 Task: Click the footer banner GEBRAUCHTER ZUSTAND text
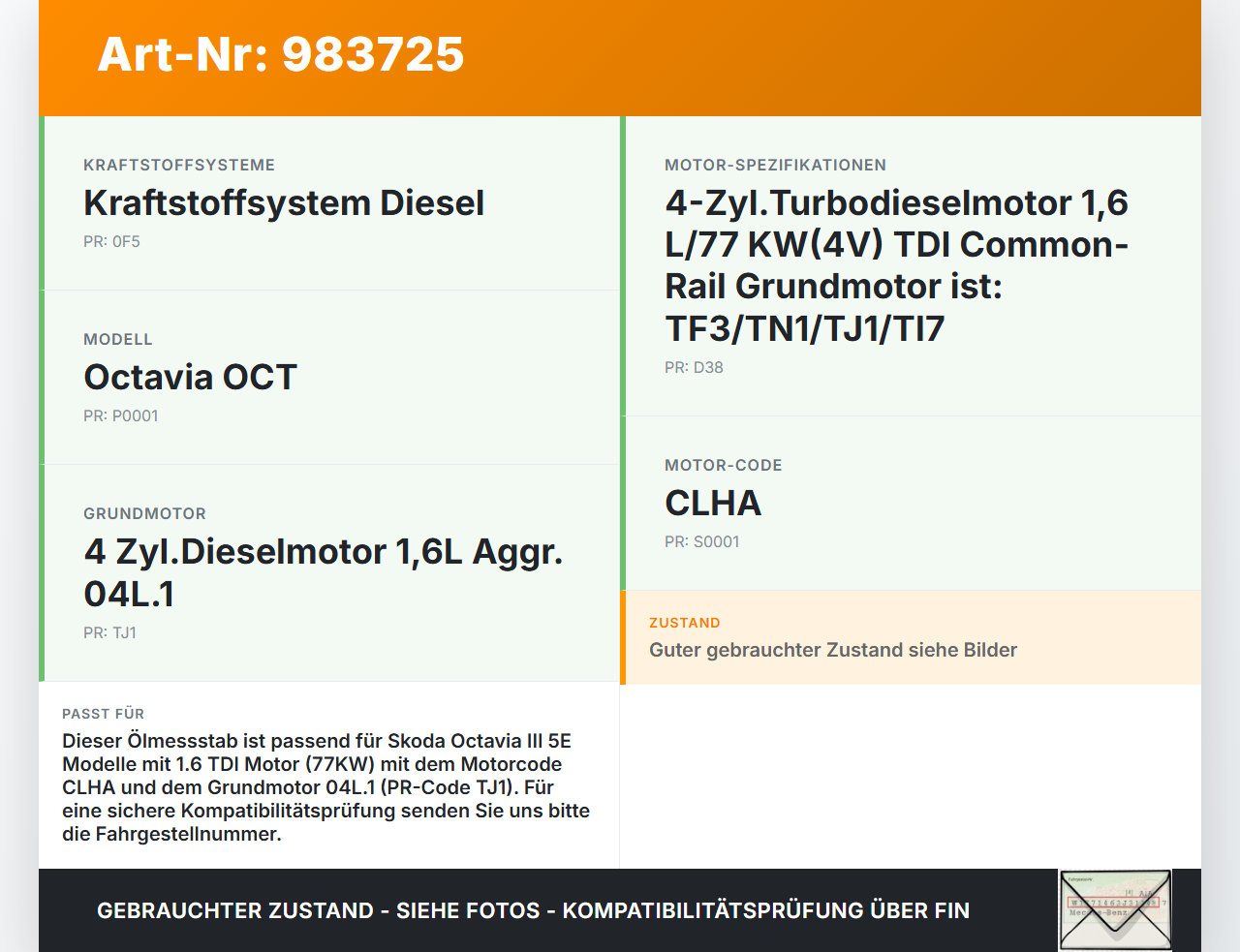pyautogui.click(x=533, y=910)
